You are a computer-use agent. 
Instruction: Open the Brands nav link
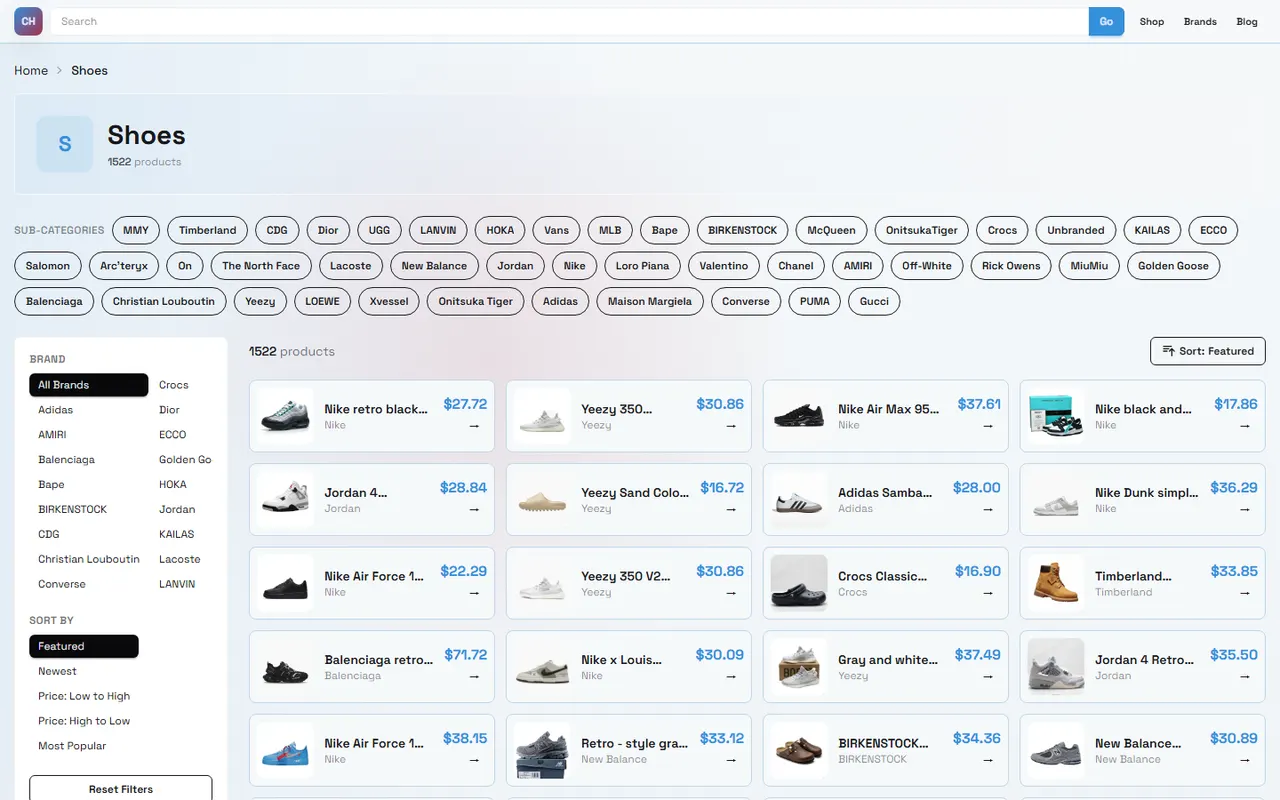1200,21
